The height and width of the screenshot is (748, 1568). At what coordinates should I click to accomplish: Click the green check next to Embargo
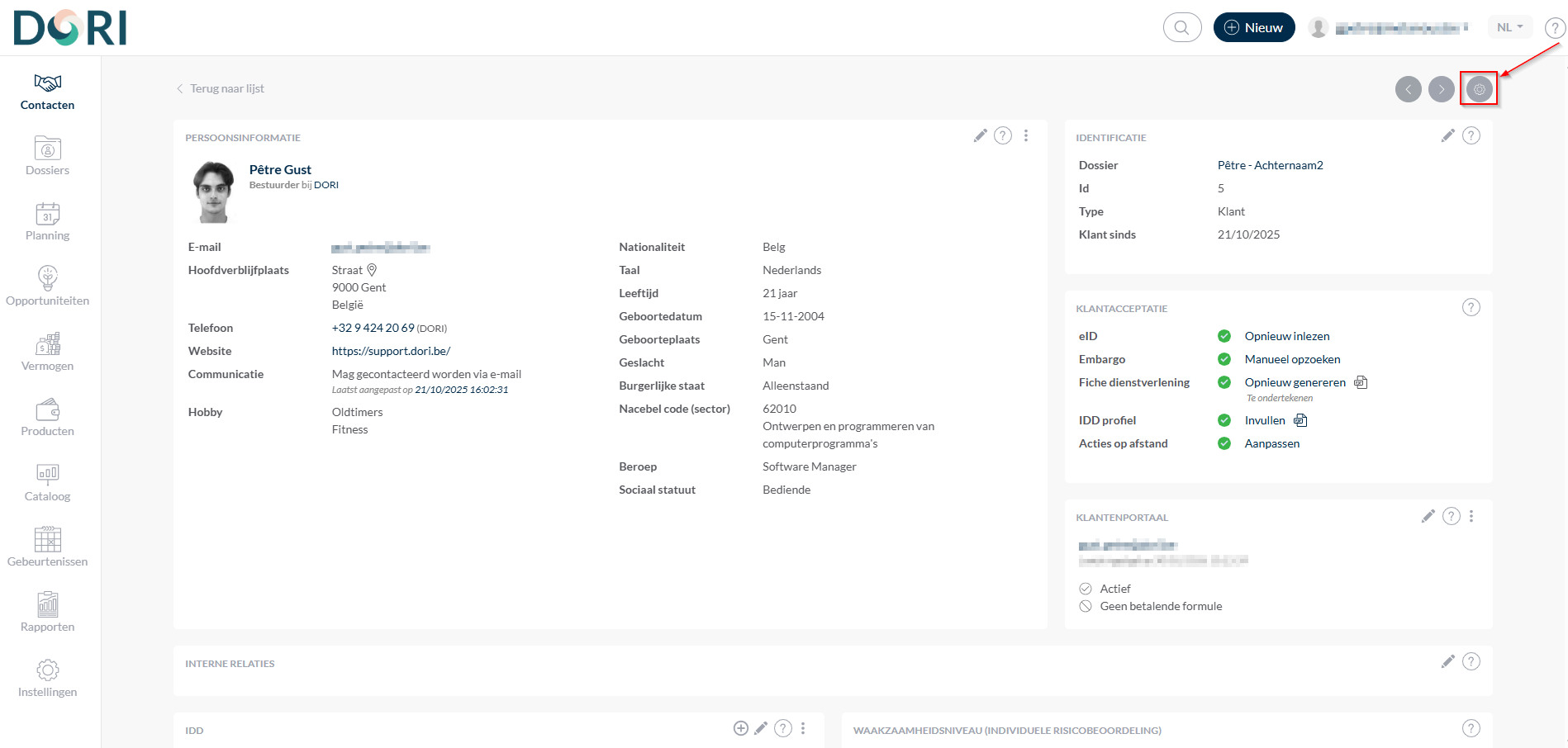click(1224, 359)
